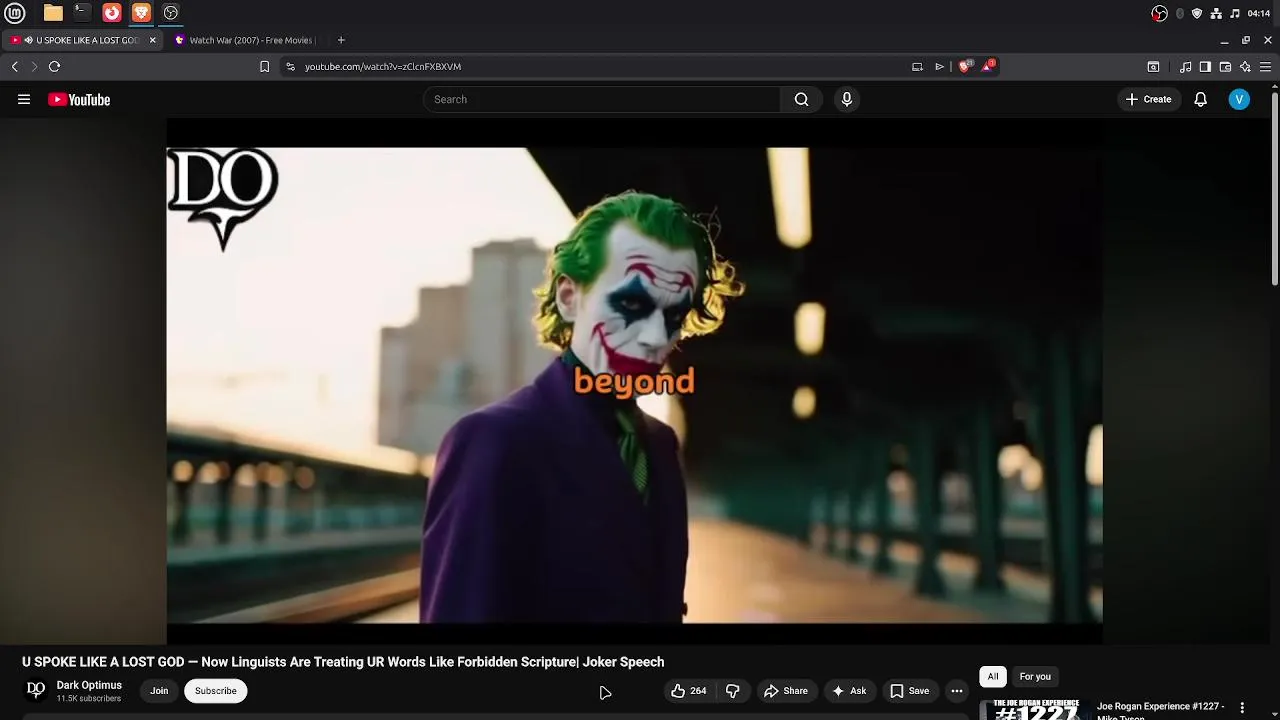1280x720 pixels.
Task: Open the more actions three-dot menu
Action: pos(957,691)
